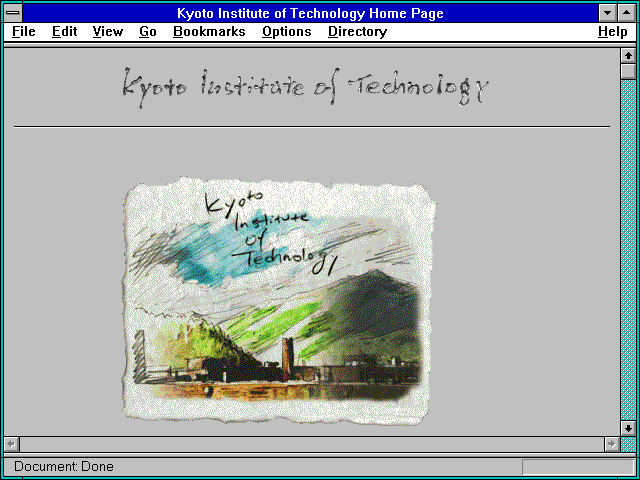Click the Document: Done status text
Viewport: 640px width, 480px height.
pyautogui.click(x=64, y=466)
